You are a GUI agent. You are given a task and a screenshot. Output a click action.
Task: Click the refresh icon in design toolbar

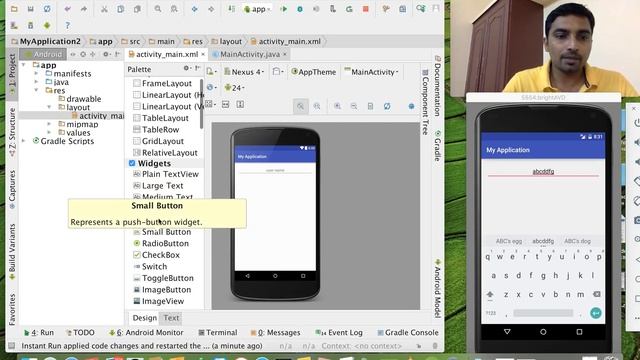tap(387, 106)
